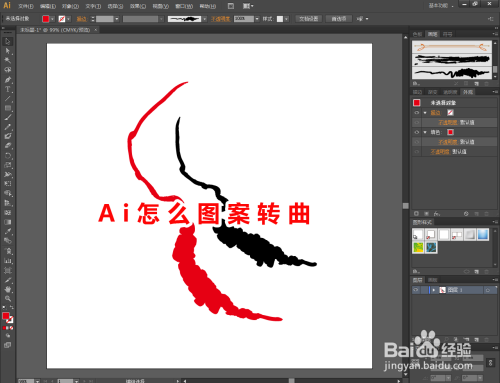Select the Hand tool

point(8,289)
